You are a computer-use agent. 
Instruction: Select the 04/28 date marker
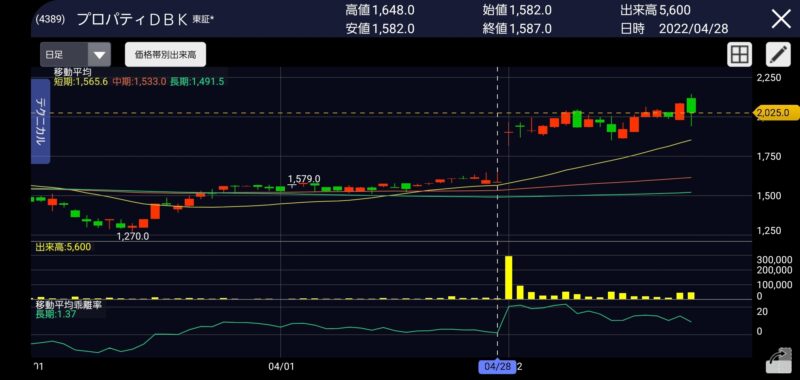point(497,367)
